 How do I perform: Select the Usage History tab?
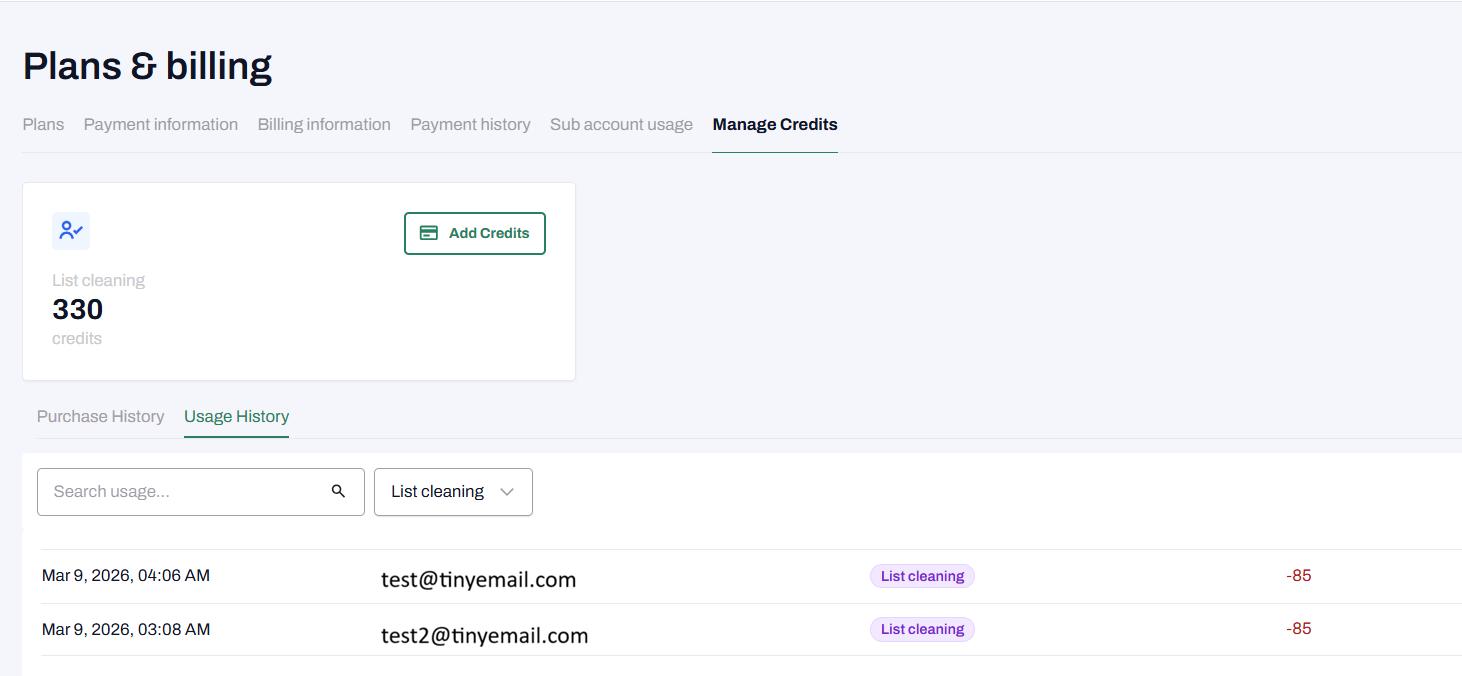(x=236, y=416)
